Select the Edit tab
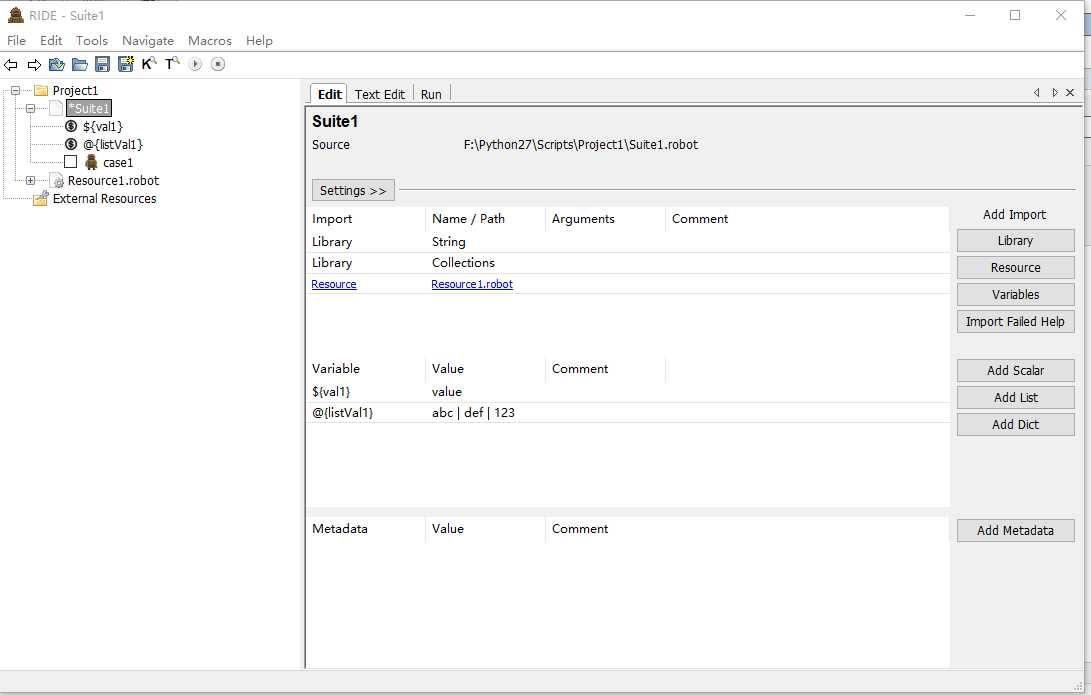This screenshot has width=1091, height=695. coord(329,94)
